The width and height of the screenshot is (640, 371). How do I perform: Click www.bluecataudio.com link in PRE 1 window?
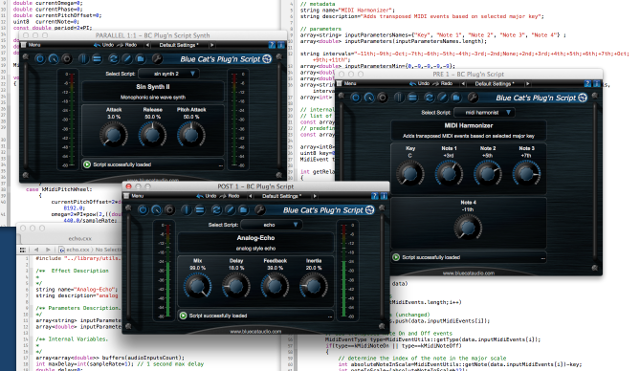(469, 273)
